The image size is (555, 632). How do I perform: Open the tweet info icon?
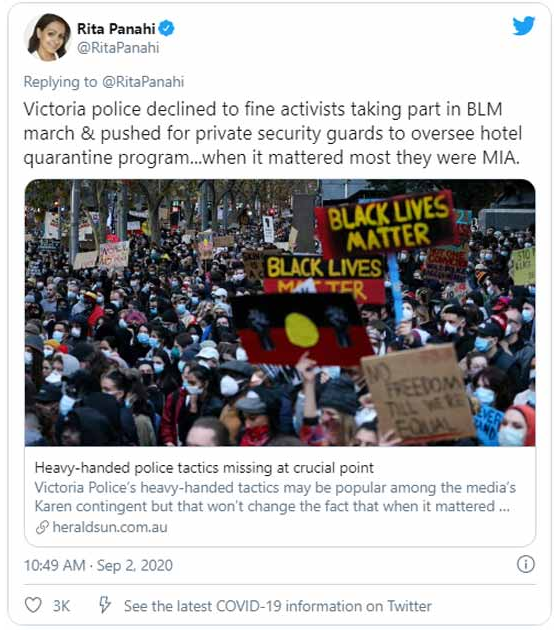[526, 564]
